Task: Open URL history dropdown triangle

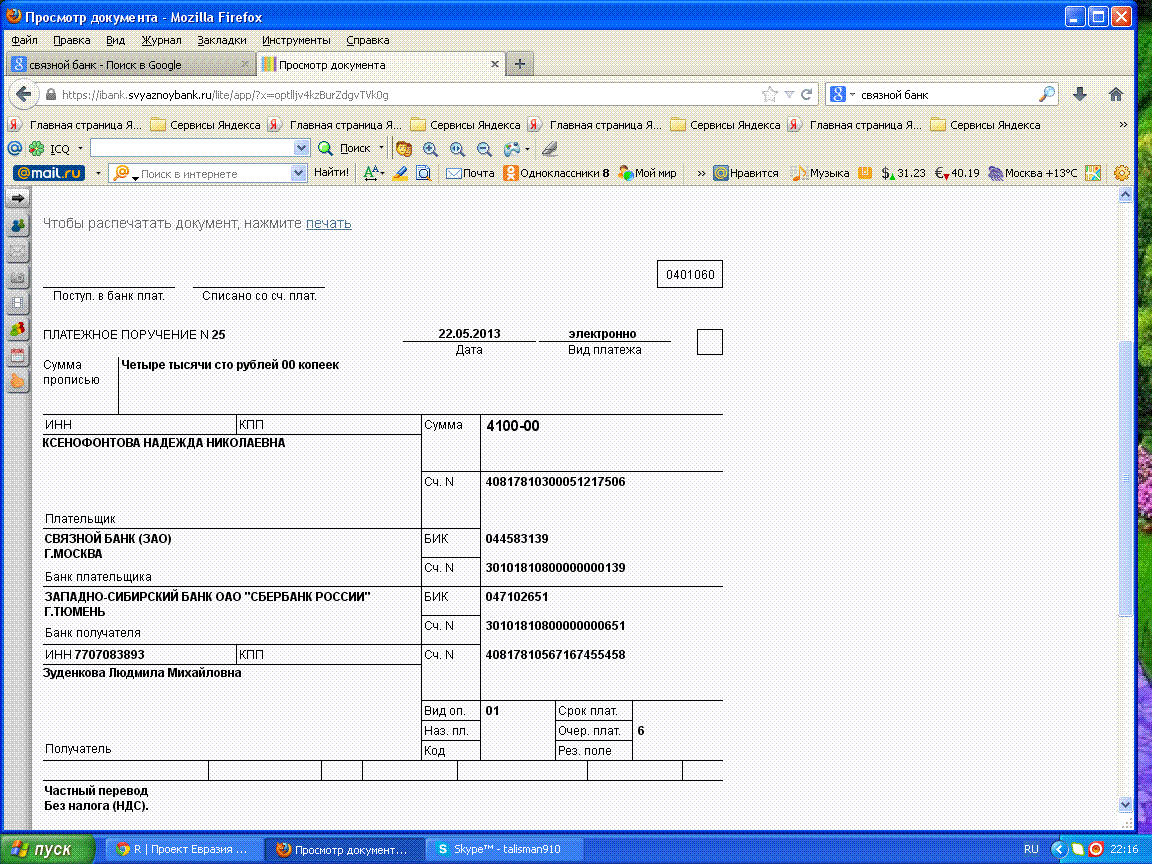Action: tap(789, 94)
